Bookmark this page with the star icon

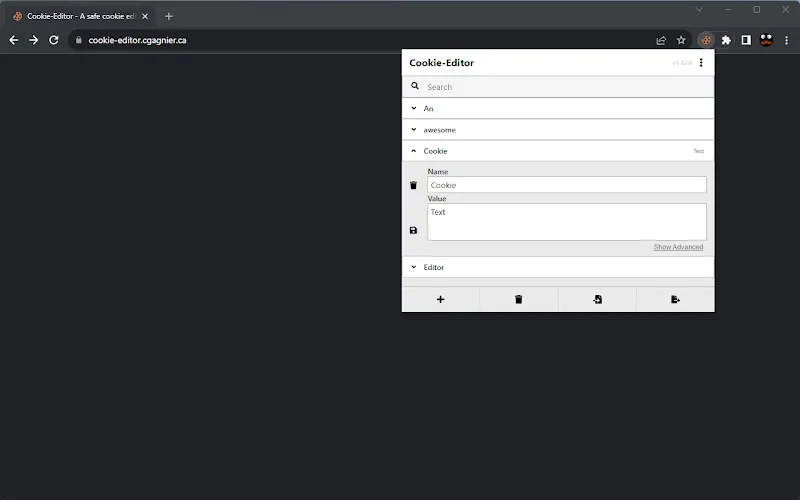pyautogui.click(x=681, y=40)
